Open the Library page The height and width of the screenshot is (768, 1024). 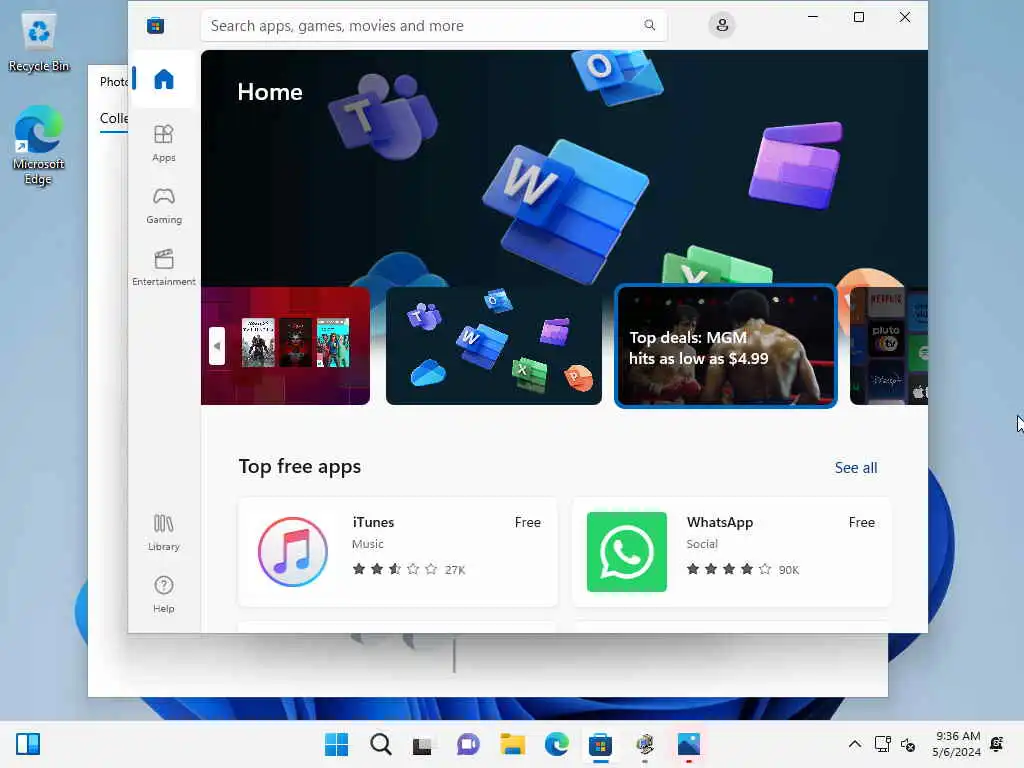click(164, 533)
